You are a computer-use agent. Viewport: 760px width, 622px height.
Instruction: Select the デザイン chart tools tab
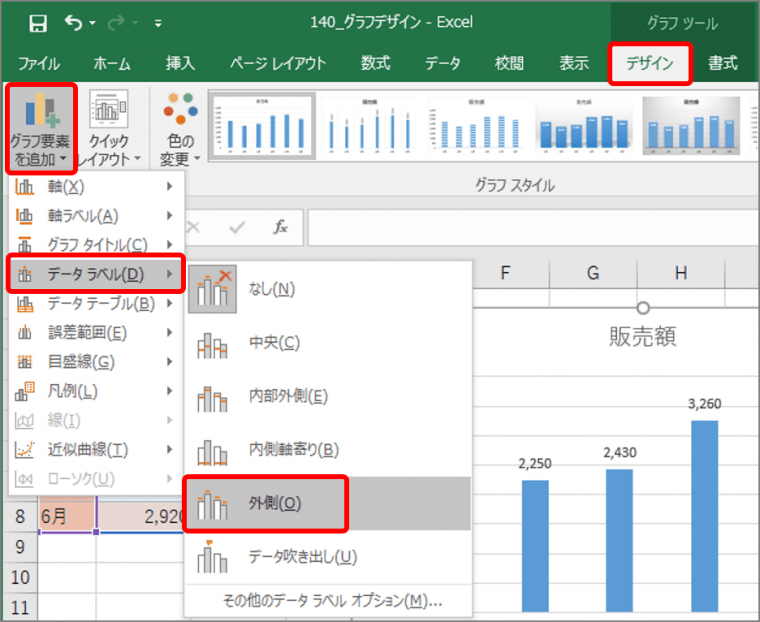(649, 64)
